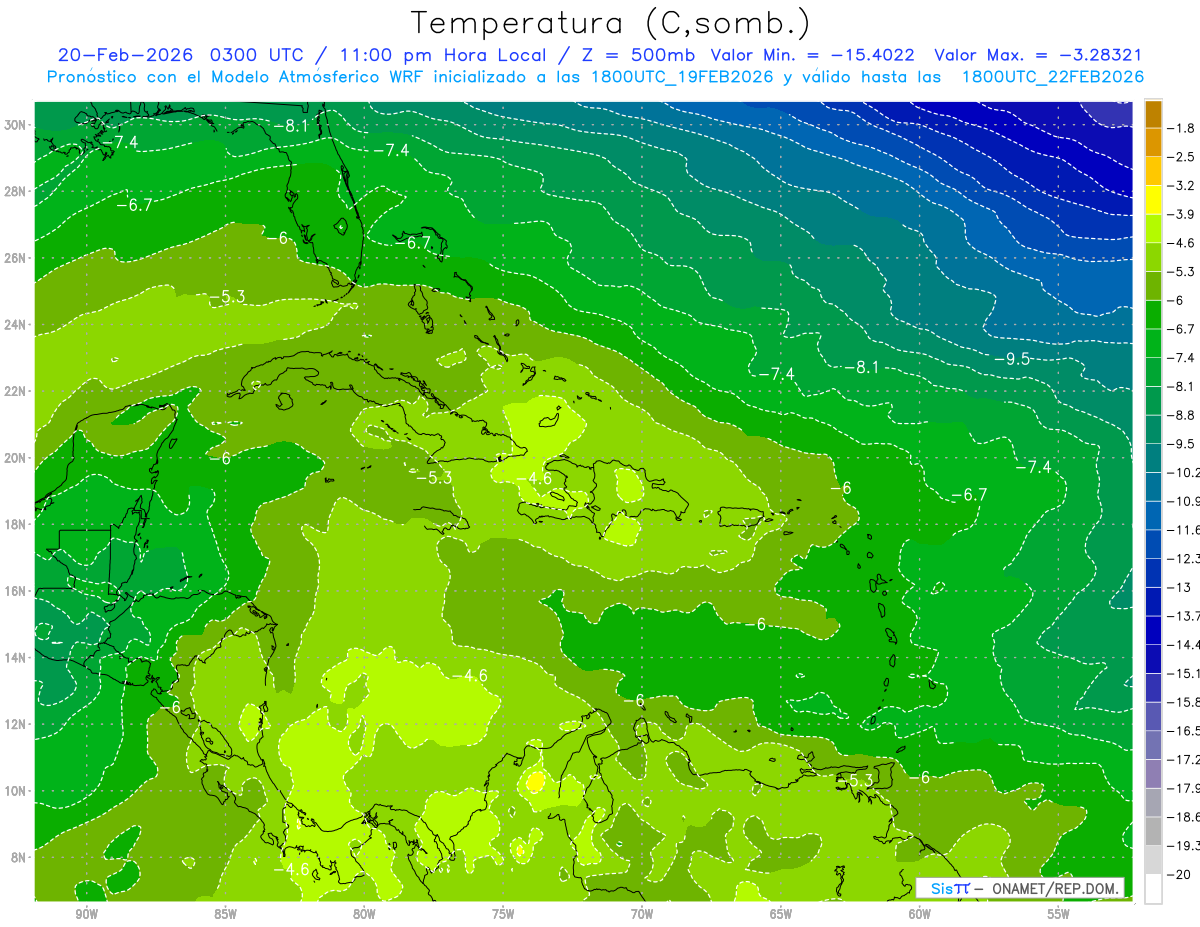Click the teal swatch between -9.5 and -10.2
The height and width of the screenshot is (927, 1200).
[x=1153, y=458]
